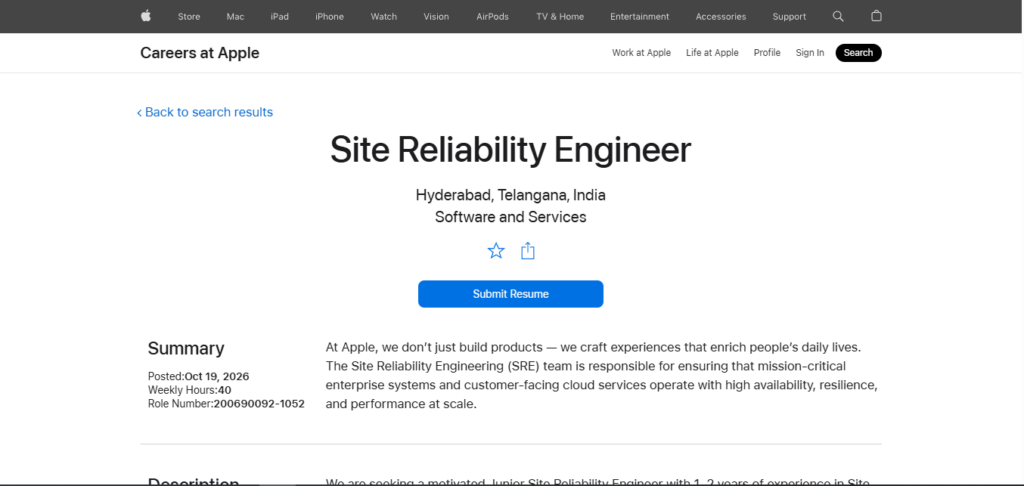Click the Apple logo icon
Viewport: 1024px width, 486px height.
(146, 16)
